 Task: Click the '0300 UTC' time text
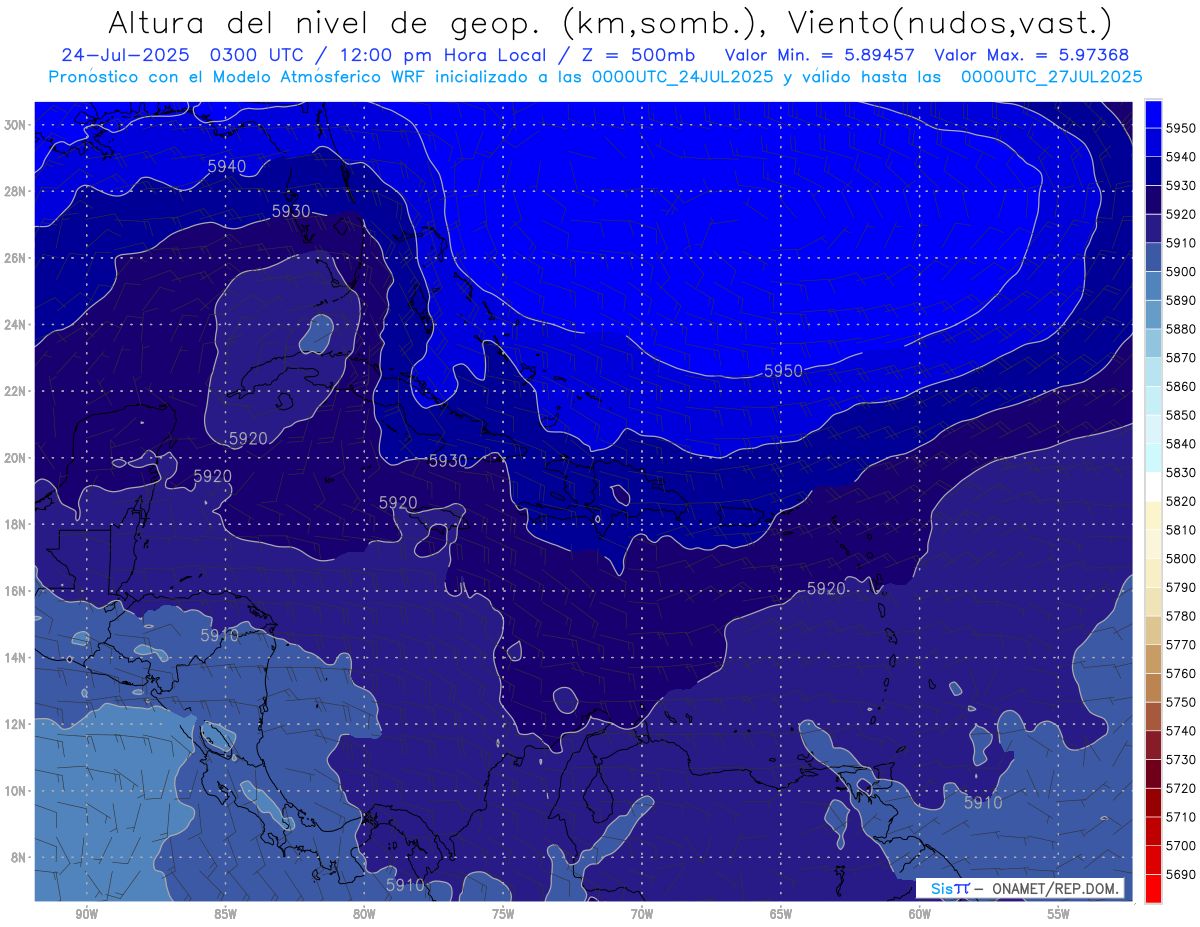258,55
